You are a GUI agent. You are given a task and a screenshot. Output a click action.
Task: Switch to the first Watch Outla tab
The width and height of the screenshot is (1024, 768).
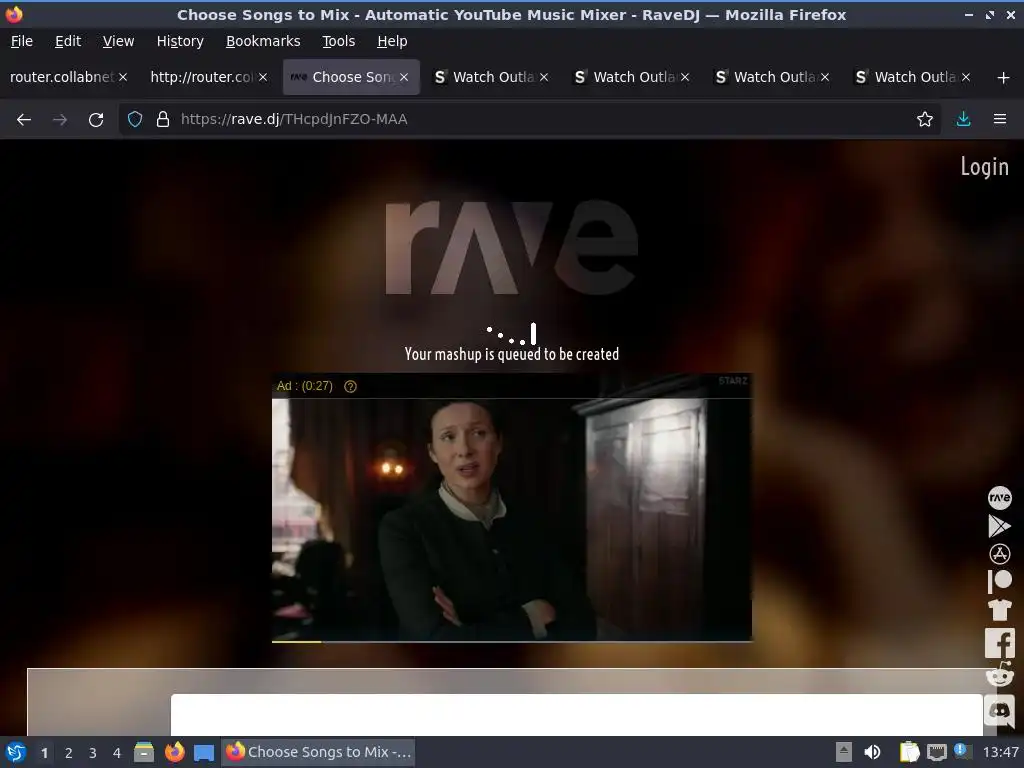493,77
